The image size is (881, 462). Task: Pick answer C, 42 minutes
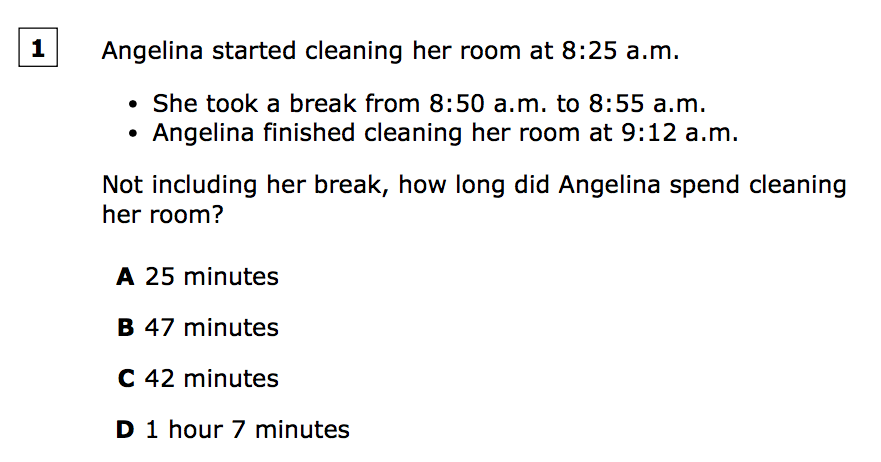(198, 379)
